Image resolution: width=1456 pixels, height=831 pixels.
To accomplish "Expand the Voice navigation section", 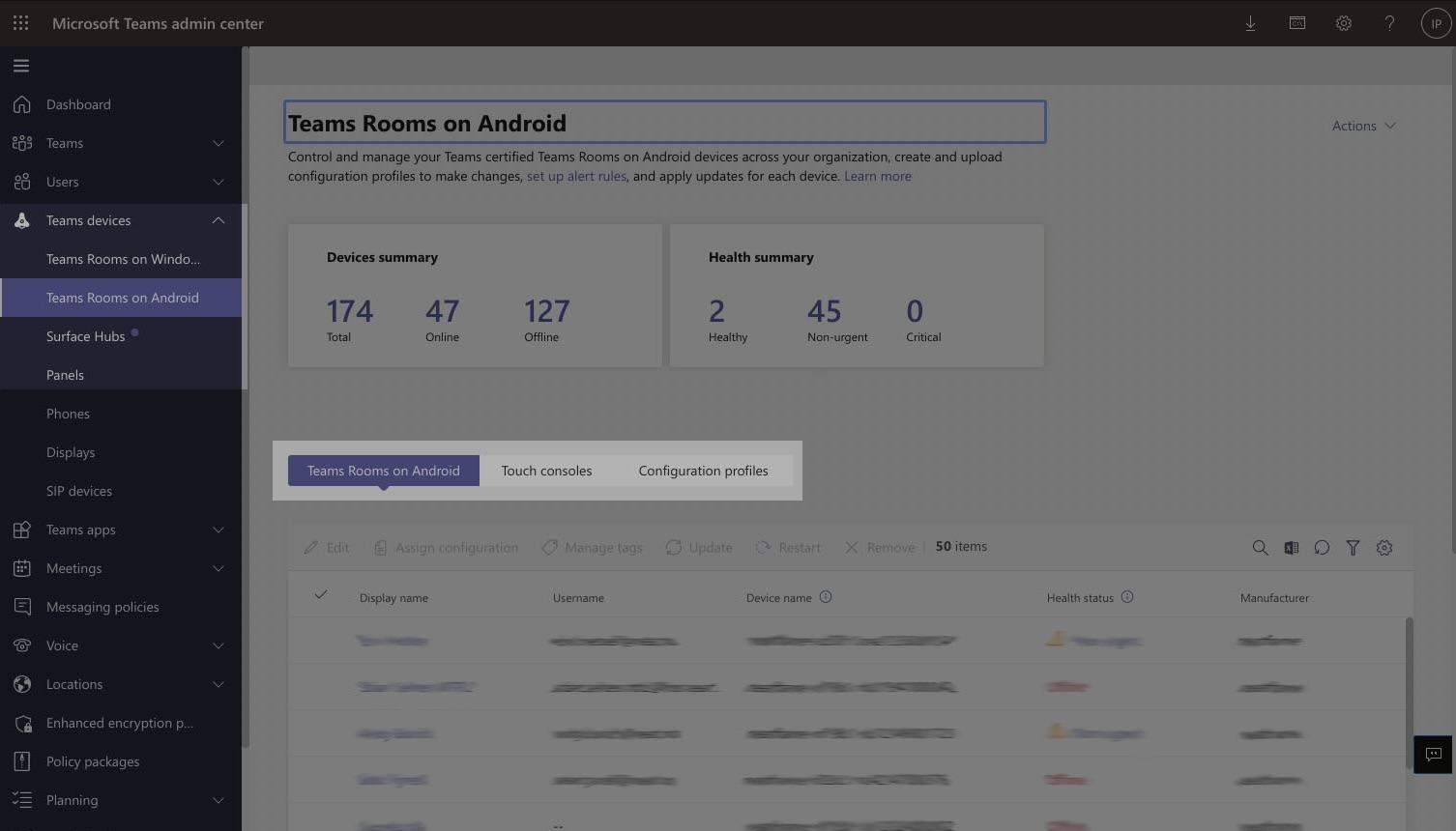I will coord(218,645).
